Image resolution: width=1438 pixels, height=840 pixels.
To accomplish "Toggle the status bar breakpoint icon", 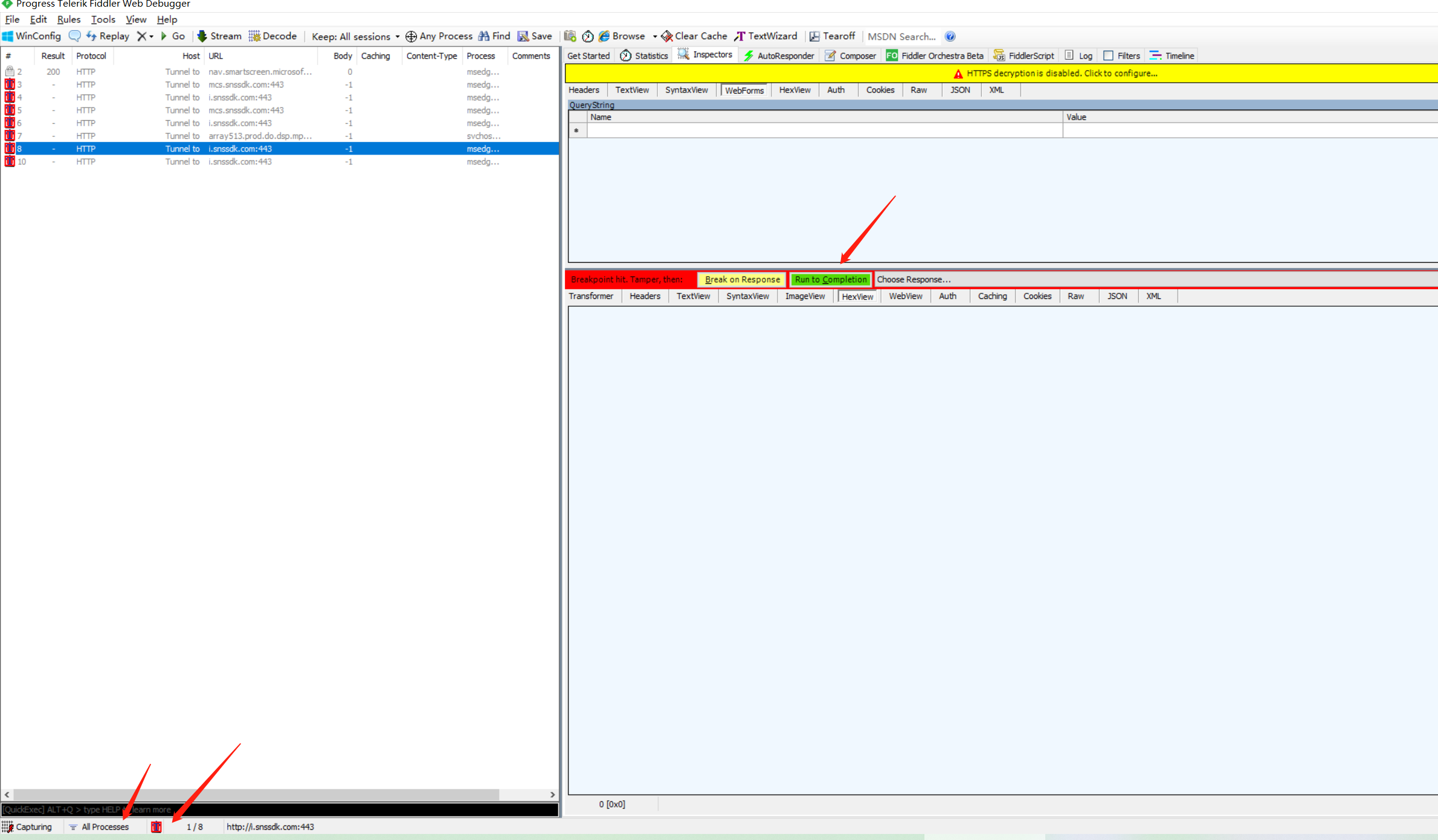I will click(156, 827).
